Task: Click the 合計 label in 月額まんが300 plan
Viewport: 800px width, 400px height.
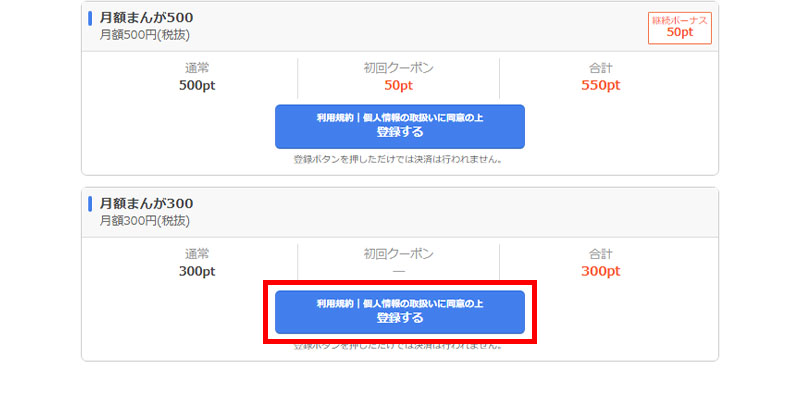Action: click(601, 254)
